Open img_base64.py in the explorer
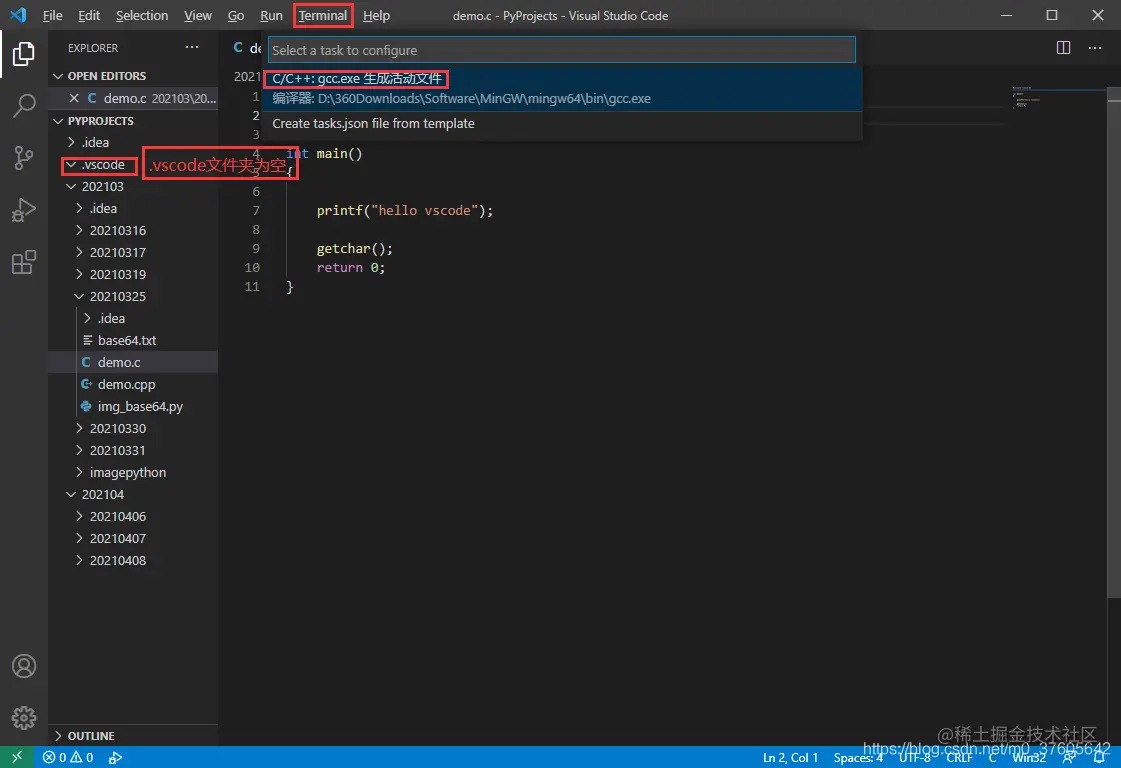This screenshot has height=768, width=1121. click(132, 406)
